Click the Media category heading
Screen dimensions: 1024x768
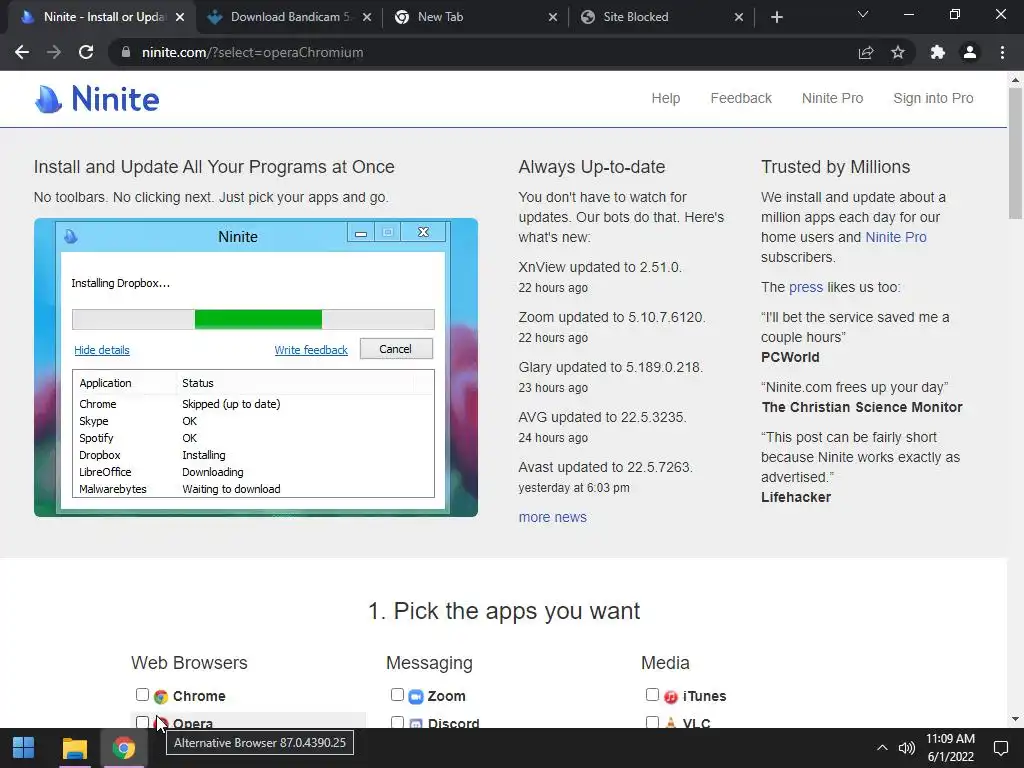pyautogui.click(x=665, y=663)
